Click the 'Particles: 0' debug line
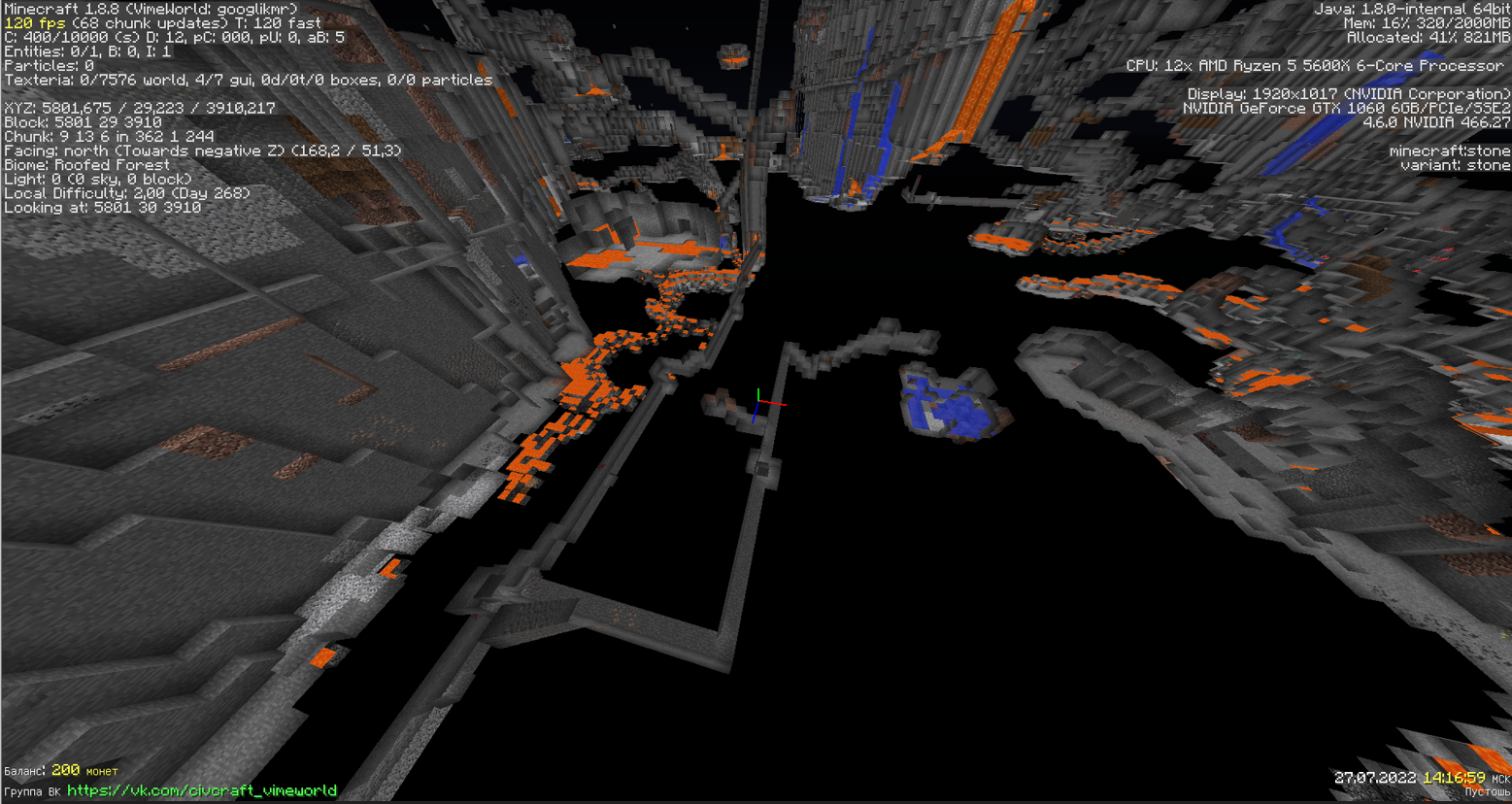Viewport: 1512px width, 804px height. click(x=50, y=65)
